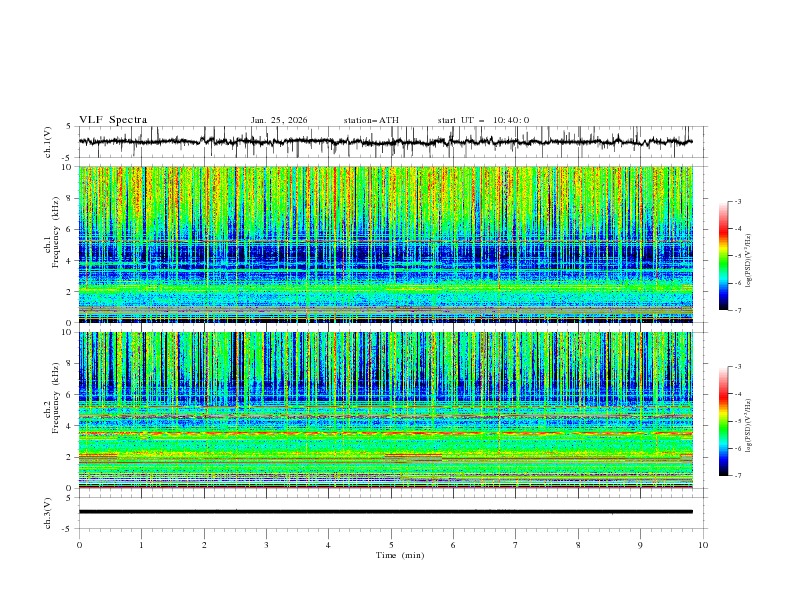This screenshot has width=792, height=612.
Task: Click the ch.3(V) axis label
Action: click(49, 512)
